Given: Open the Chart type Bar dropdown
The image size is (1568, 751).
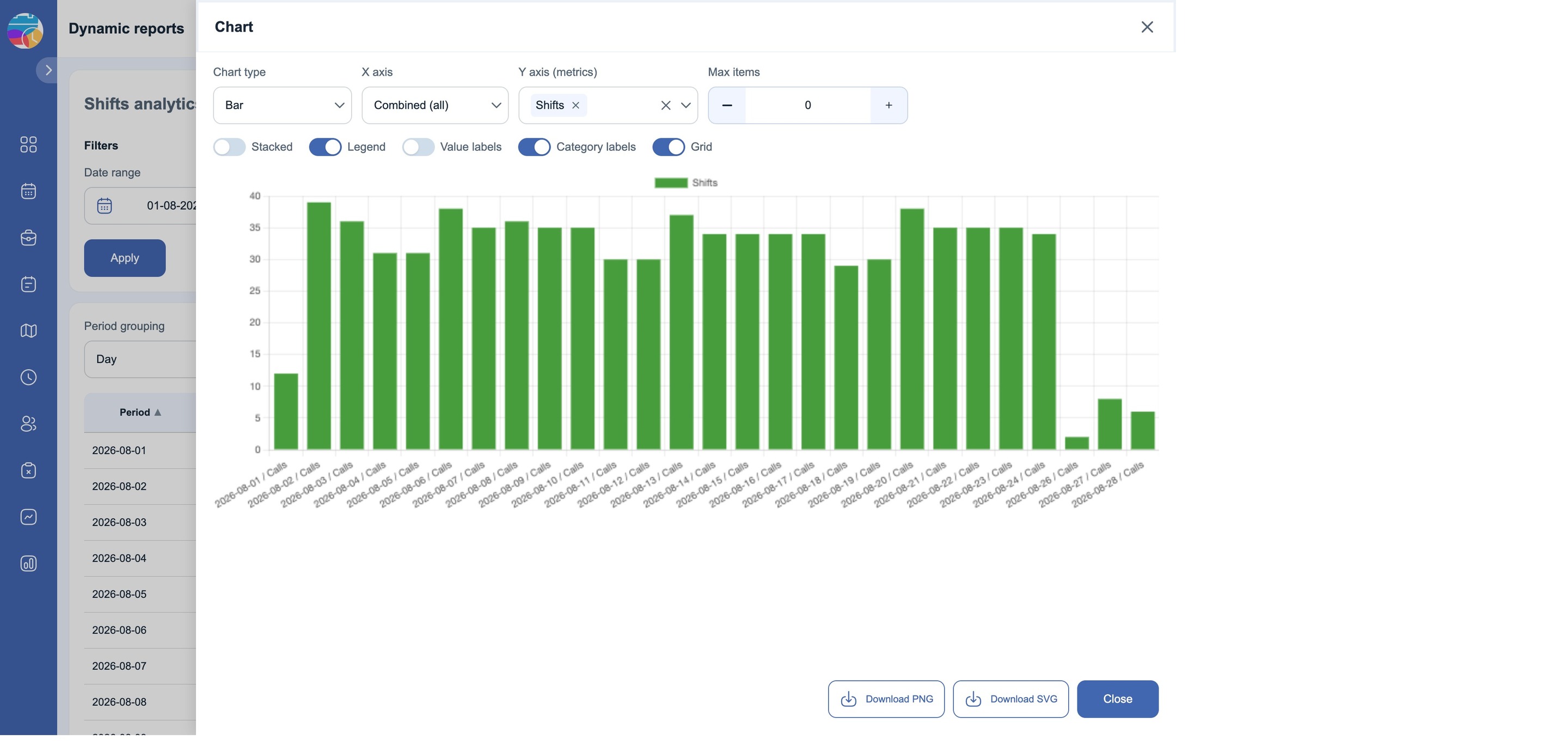Looking at the screenshot, I should coord(283,105).
